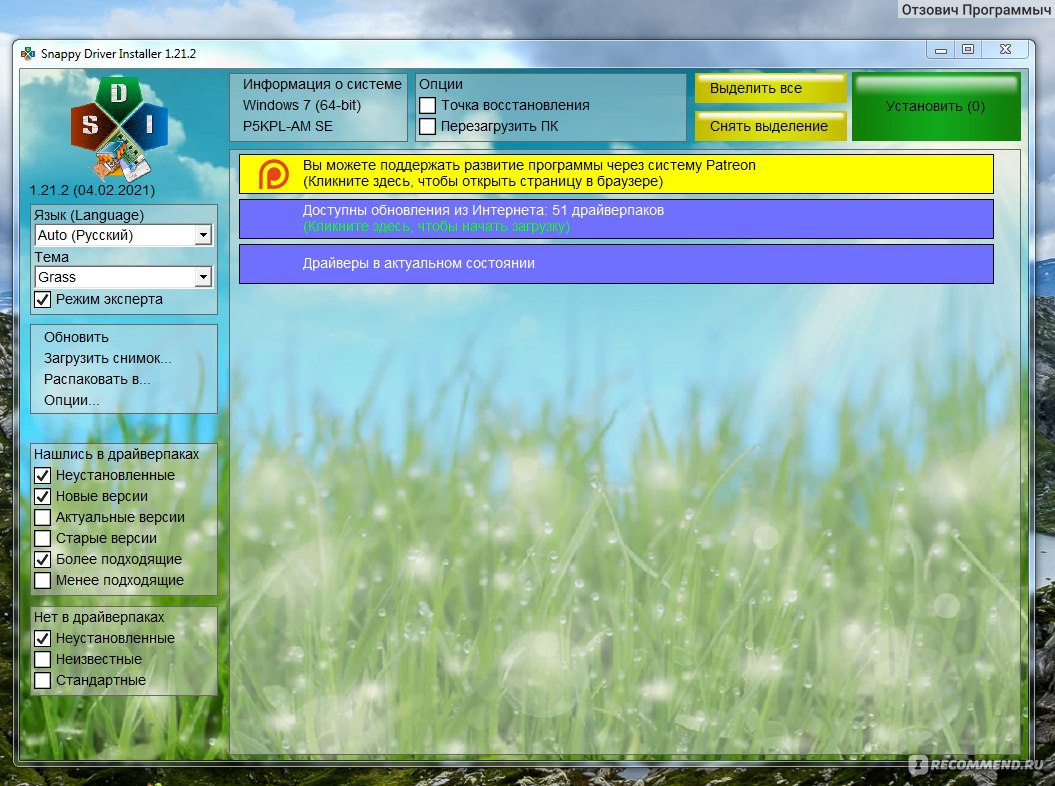Disable the Более подходящие filter

pos(42,559)
